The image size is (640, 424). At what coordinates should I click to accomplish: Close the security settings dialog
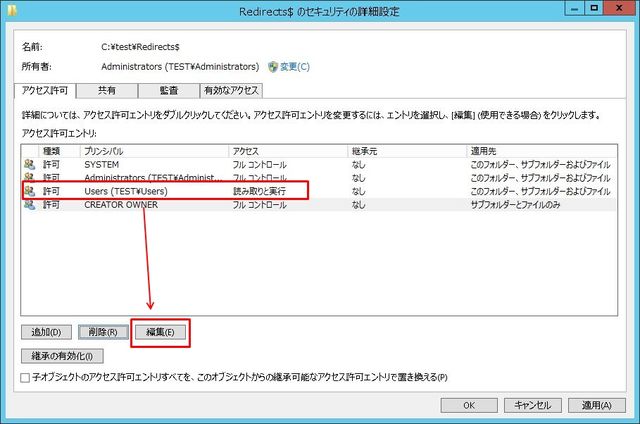(x=619, y=9)
